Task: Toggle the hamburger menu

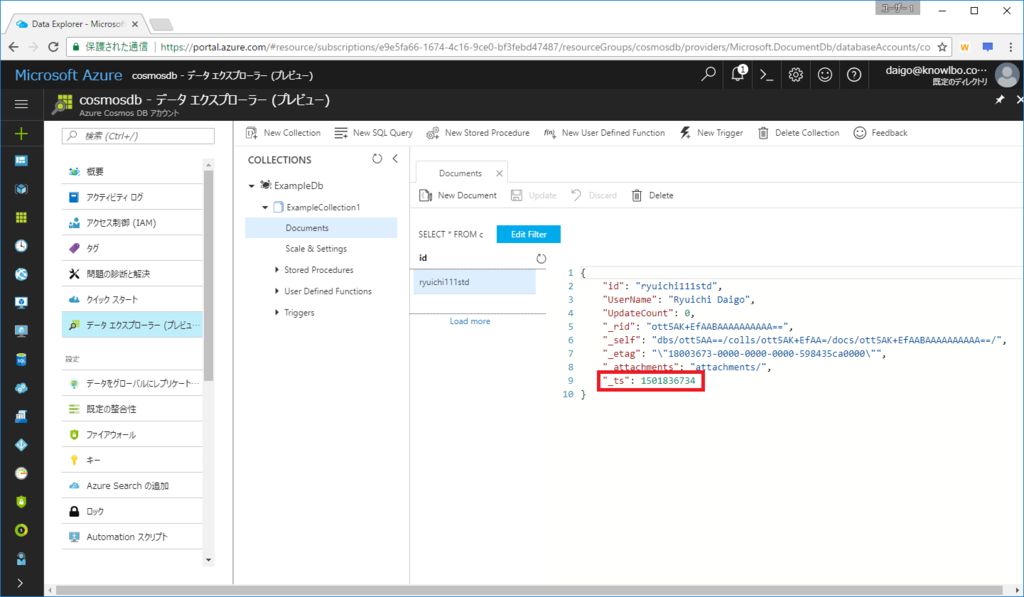Action: (x=22, y=104)
